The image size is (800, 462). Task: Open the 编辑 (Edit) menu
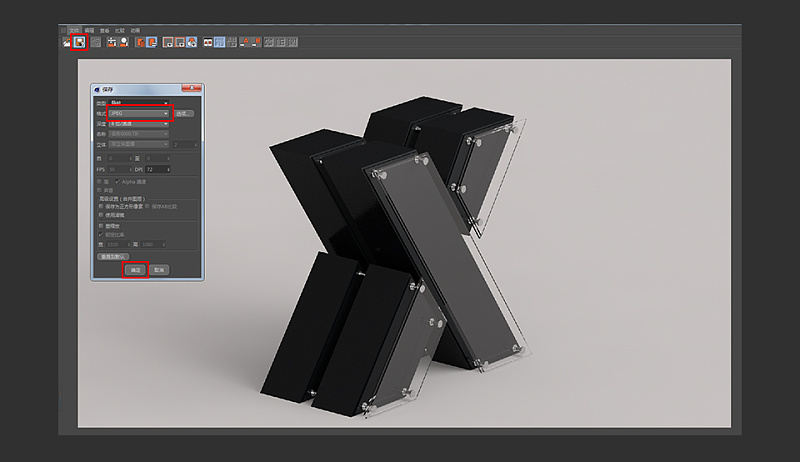[x=89, y=30]
